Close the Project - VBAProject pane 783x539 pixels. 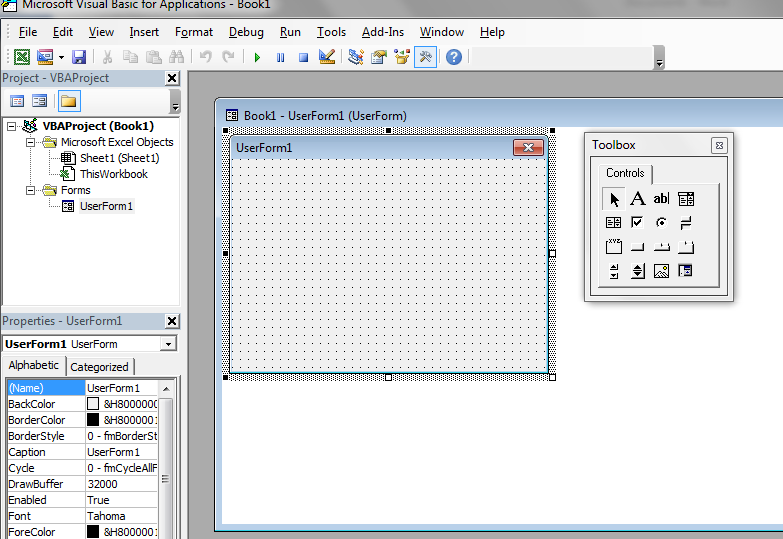coord(172,78)
